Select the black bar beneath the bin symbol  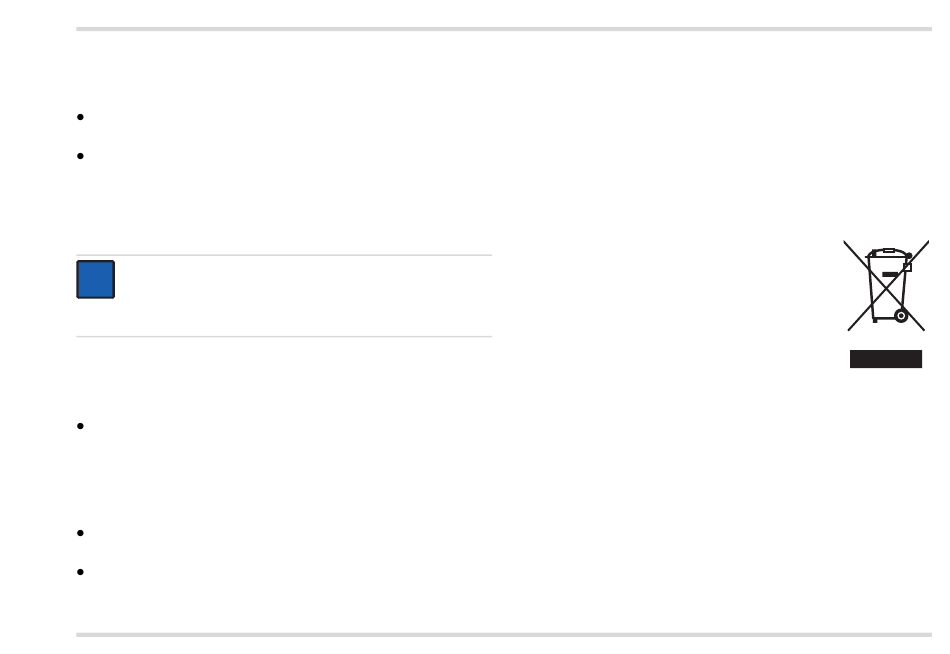pyautogui.click(x=886, y=359)
